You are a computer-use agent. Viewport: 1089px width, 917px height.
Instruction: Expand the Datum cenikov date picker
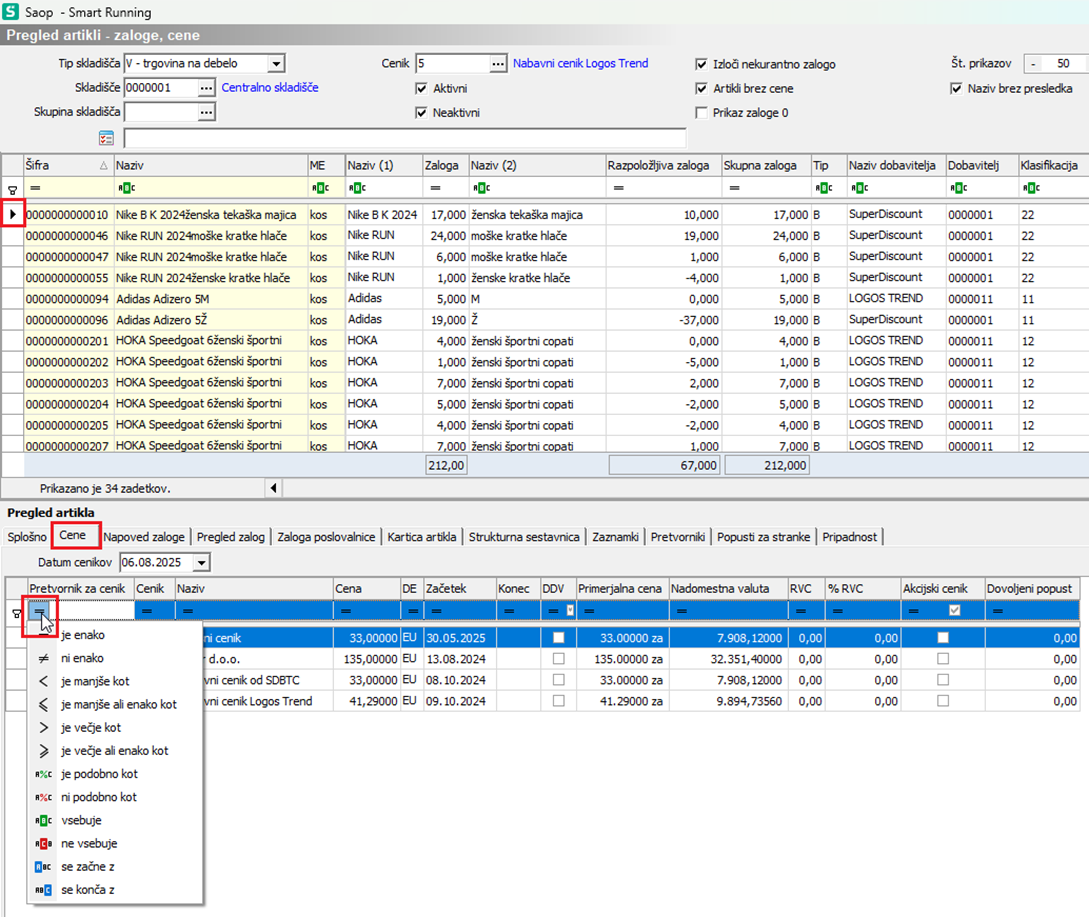tap(202, 563)
